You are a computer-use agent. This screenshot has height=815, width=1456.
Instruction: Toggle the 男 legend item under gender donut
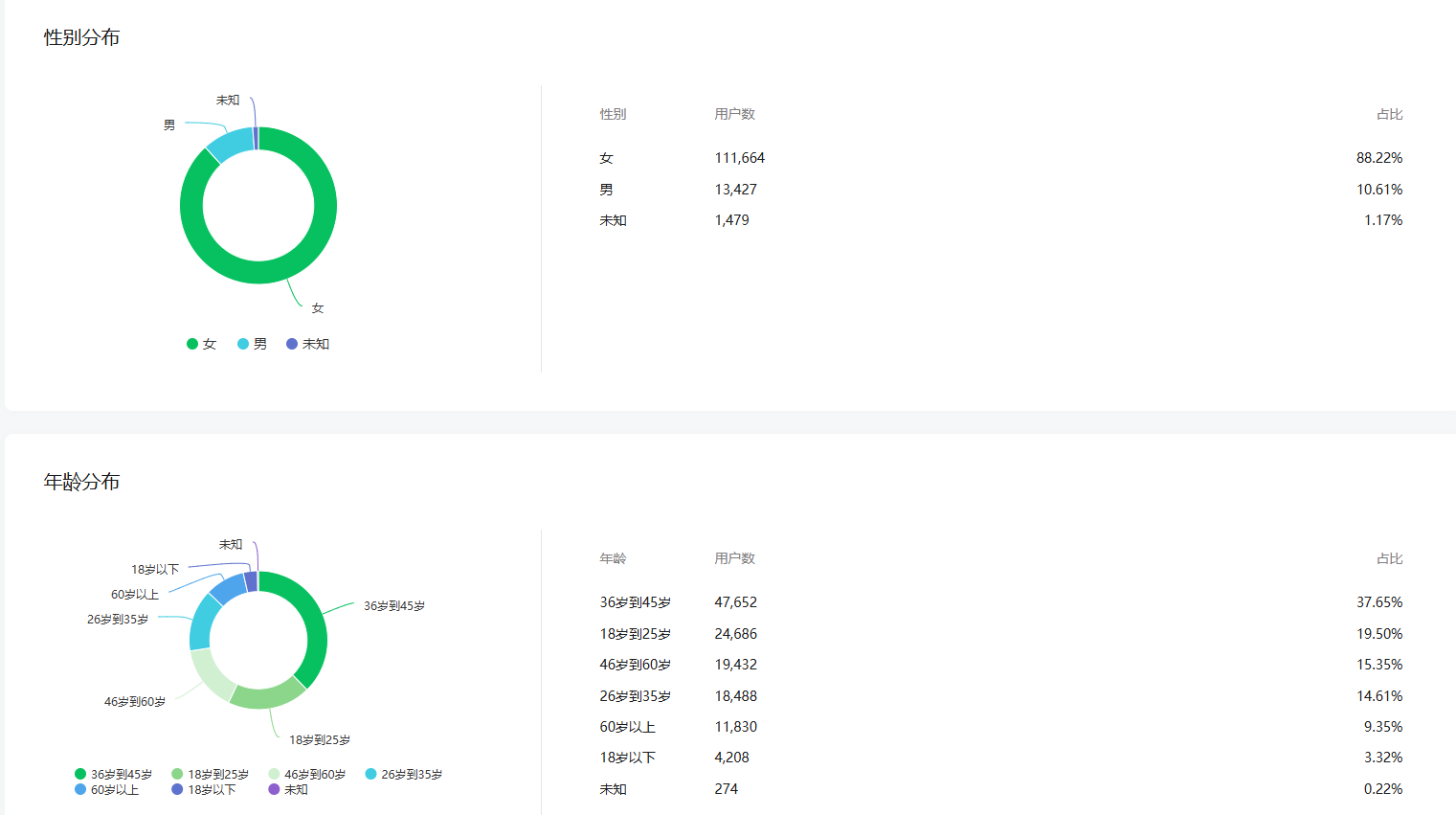[252, 344]
